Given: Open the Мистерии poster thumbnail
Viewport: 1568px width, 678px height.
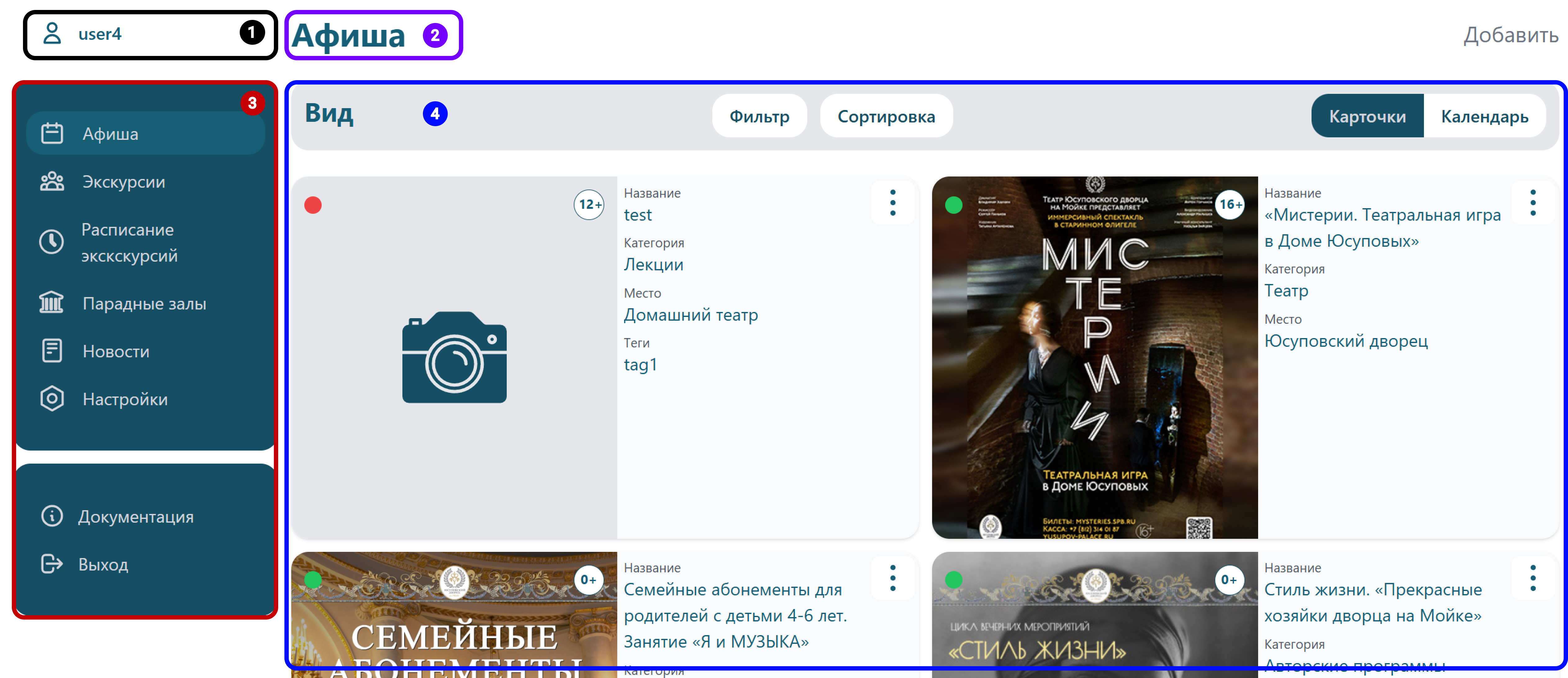Looking at the screenshot, I should click(x=1094, y=365).
